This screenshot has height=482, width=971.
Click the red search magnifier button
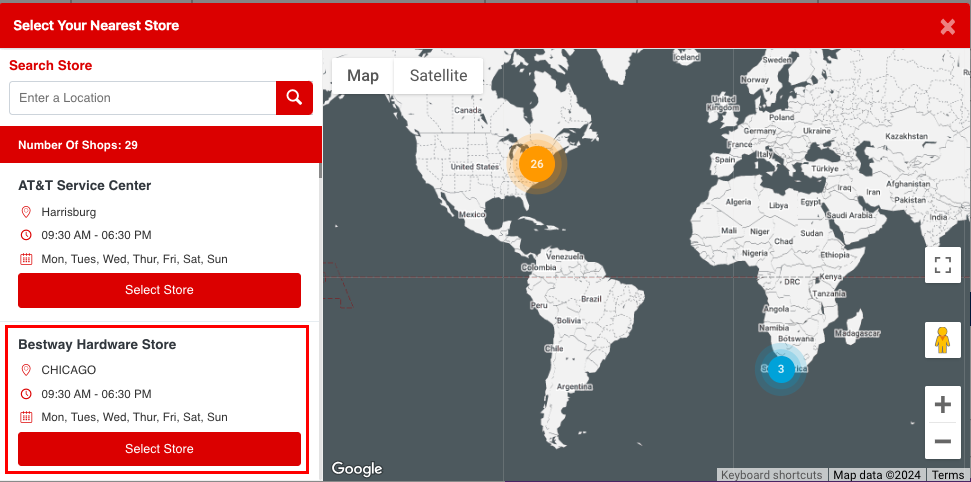(x=294, y=98)
